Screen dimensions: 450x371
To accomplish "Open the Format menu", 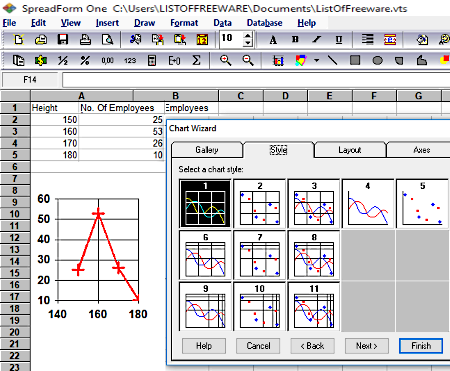I will tap(184, 23).
